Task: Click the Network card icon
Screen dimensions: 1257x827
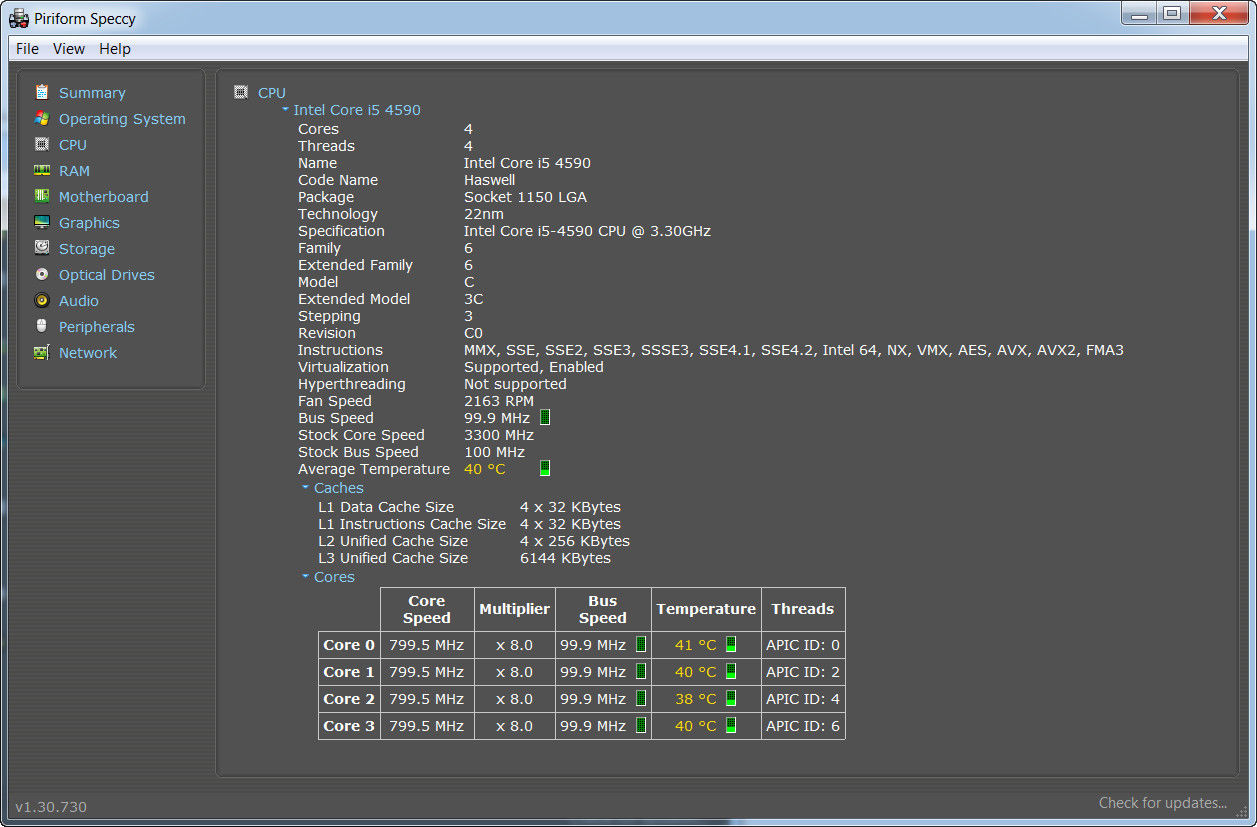Action: 41,352
